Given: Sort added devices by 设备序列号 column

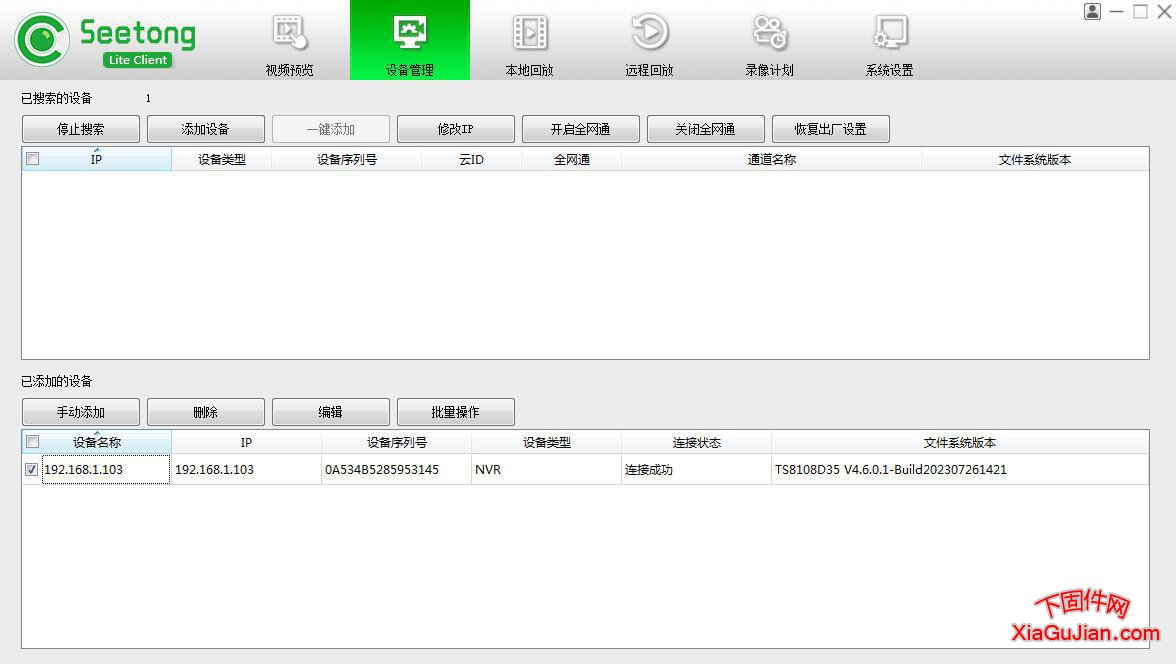Looking at the screenshot, I should pyautogui.click(x=396, y=442).
